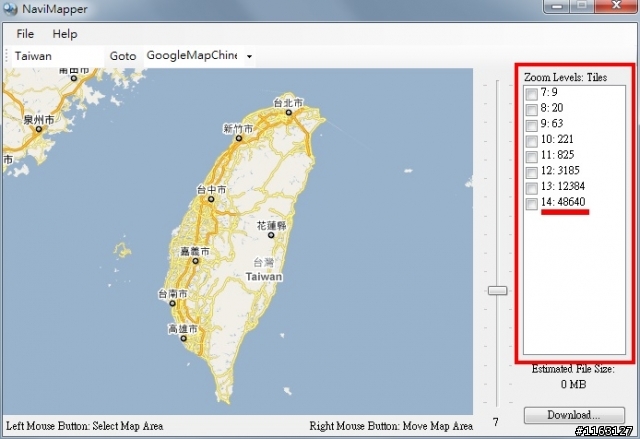This screenshot has width=640, height=439.
Task: Click the 'Estimated File Size:' label
Action: (x=573, y=369)
